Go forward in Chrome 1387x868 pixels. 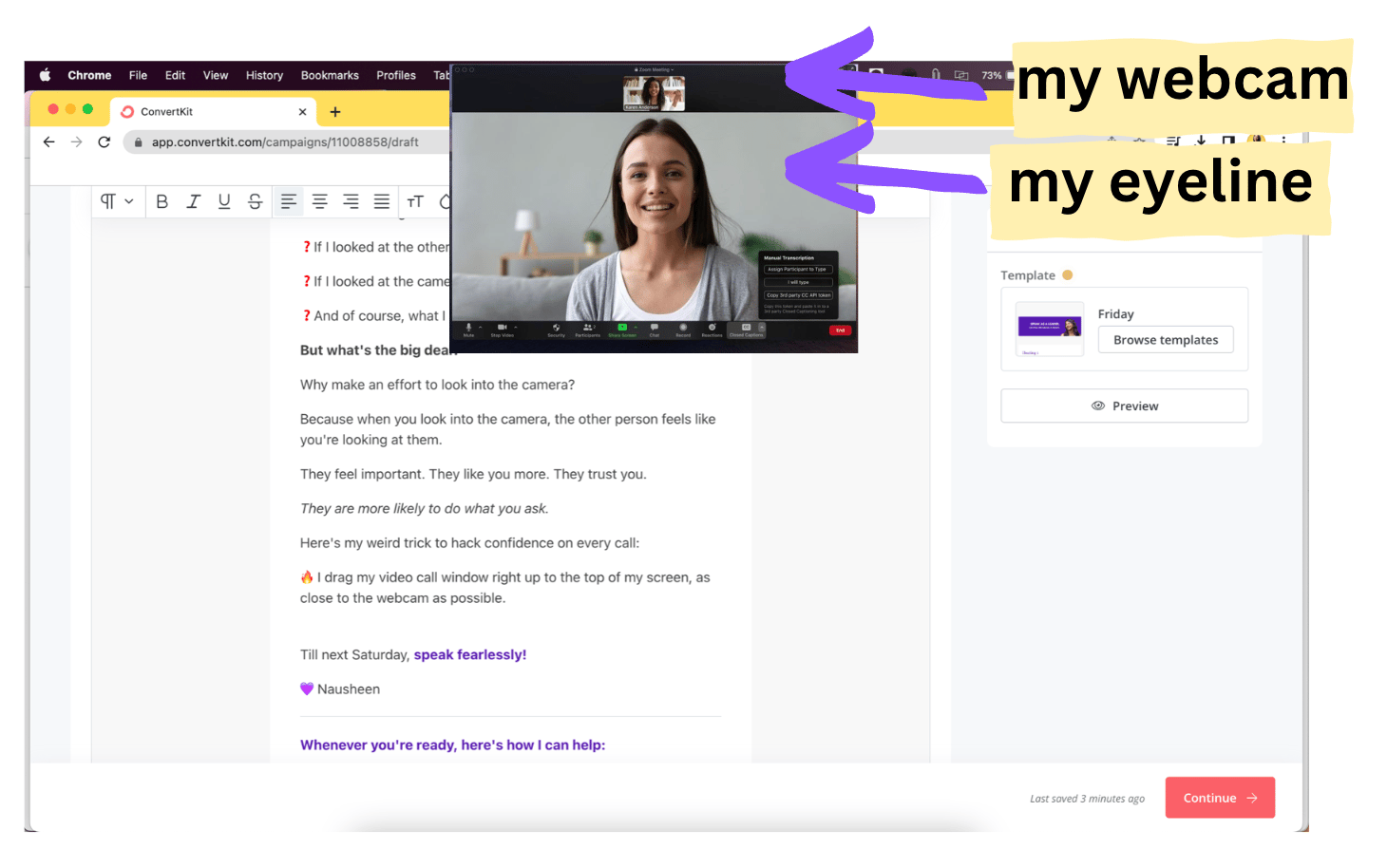[77, 142]
